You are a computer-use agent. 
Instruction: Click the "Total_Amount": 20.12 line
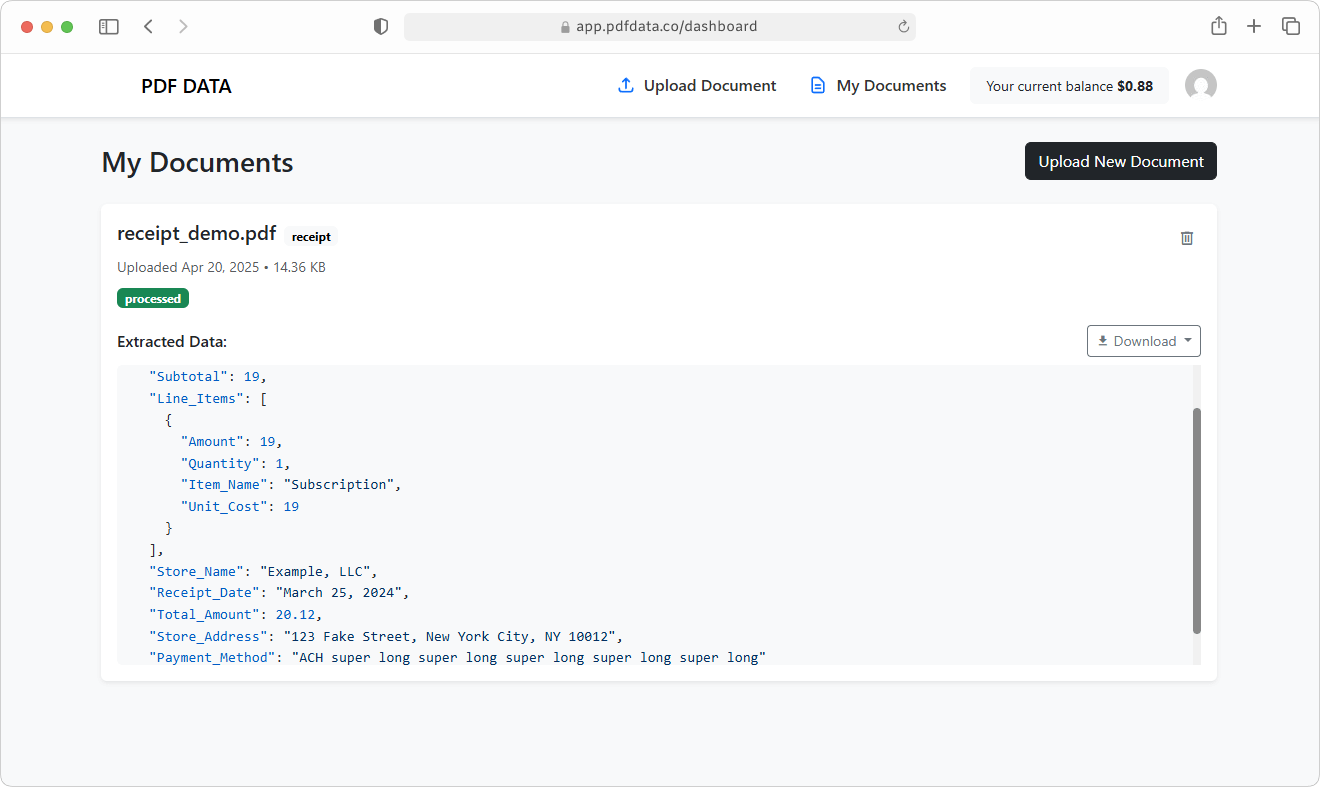[x=236, y=614]
